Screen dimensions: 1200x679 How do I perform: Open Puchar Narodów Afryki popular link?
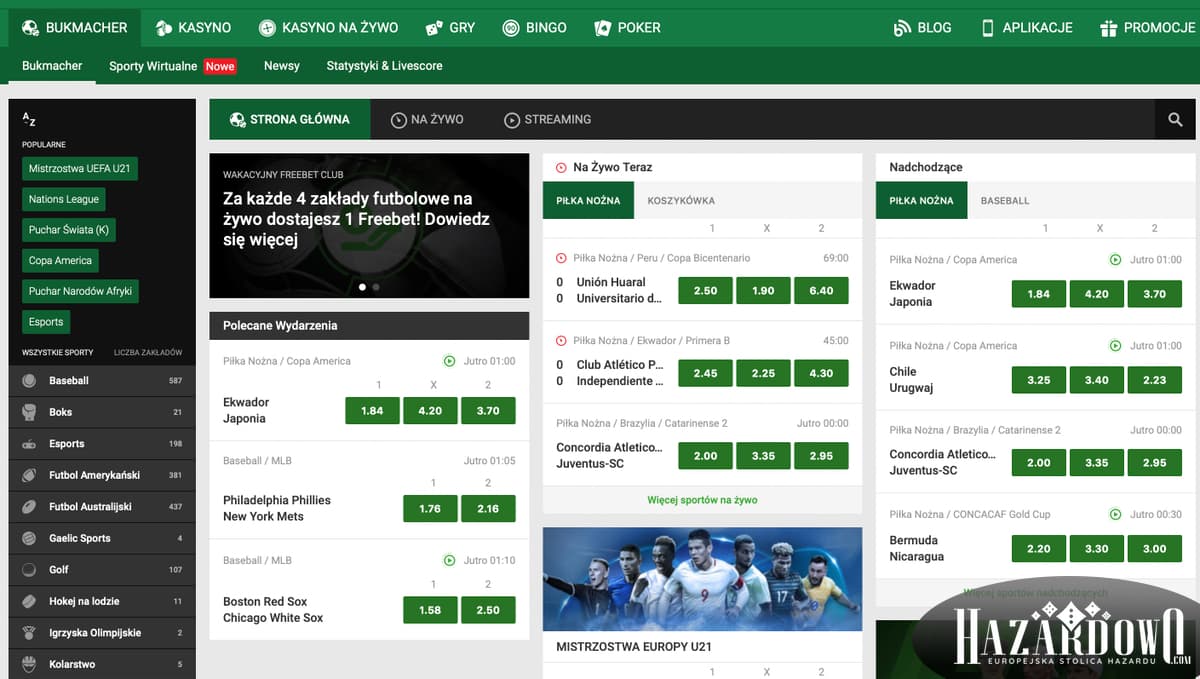[80, 291]
